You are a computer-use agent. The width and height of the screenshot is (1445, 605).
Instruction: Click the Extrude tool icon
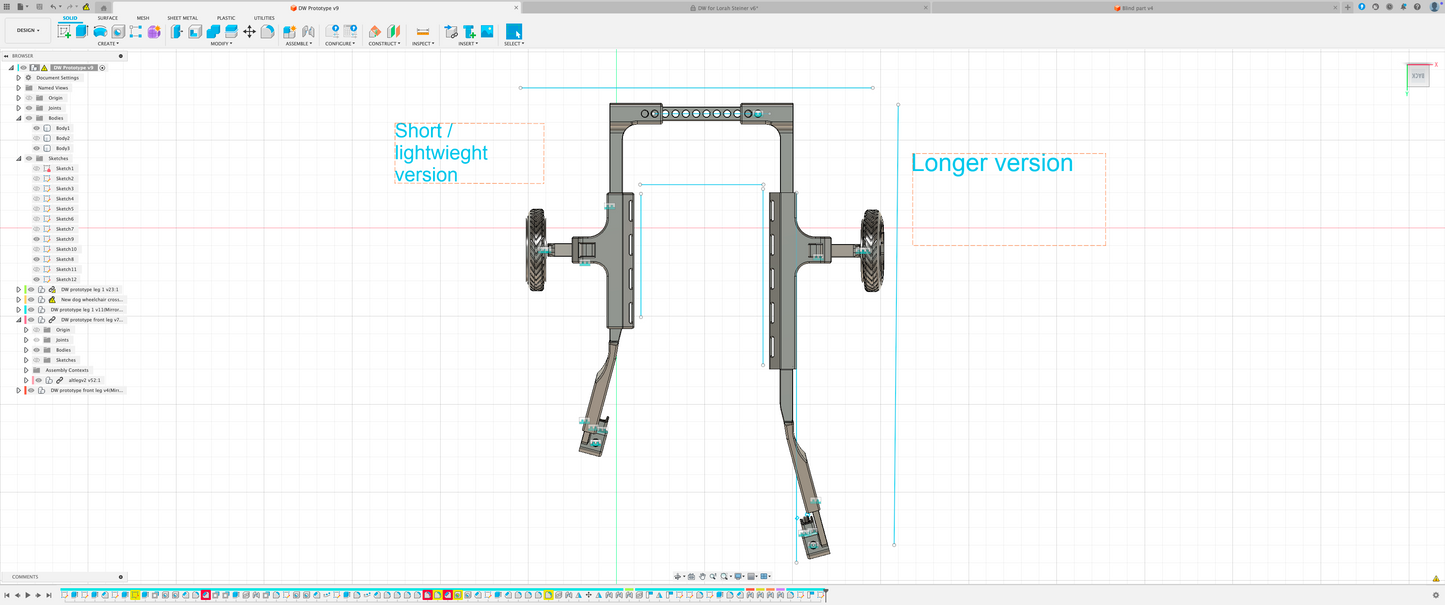click(x=82, y=32)
